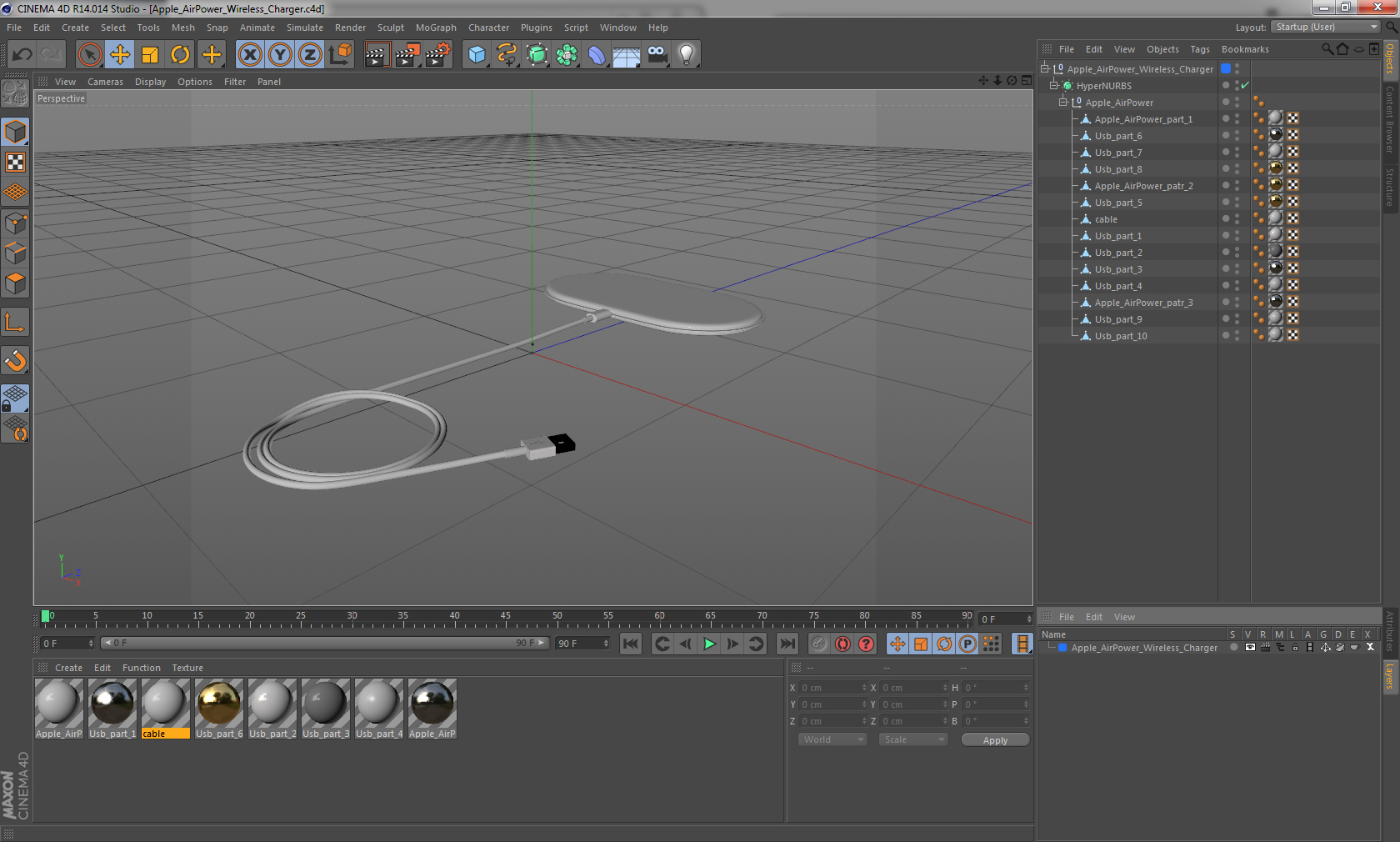This screenshot has height=842, width=1400.
Task: Toggle Snap magnet icon
Action: (x=15, y=360)
